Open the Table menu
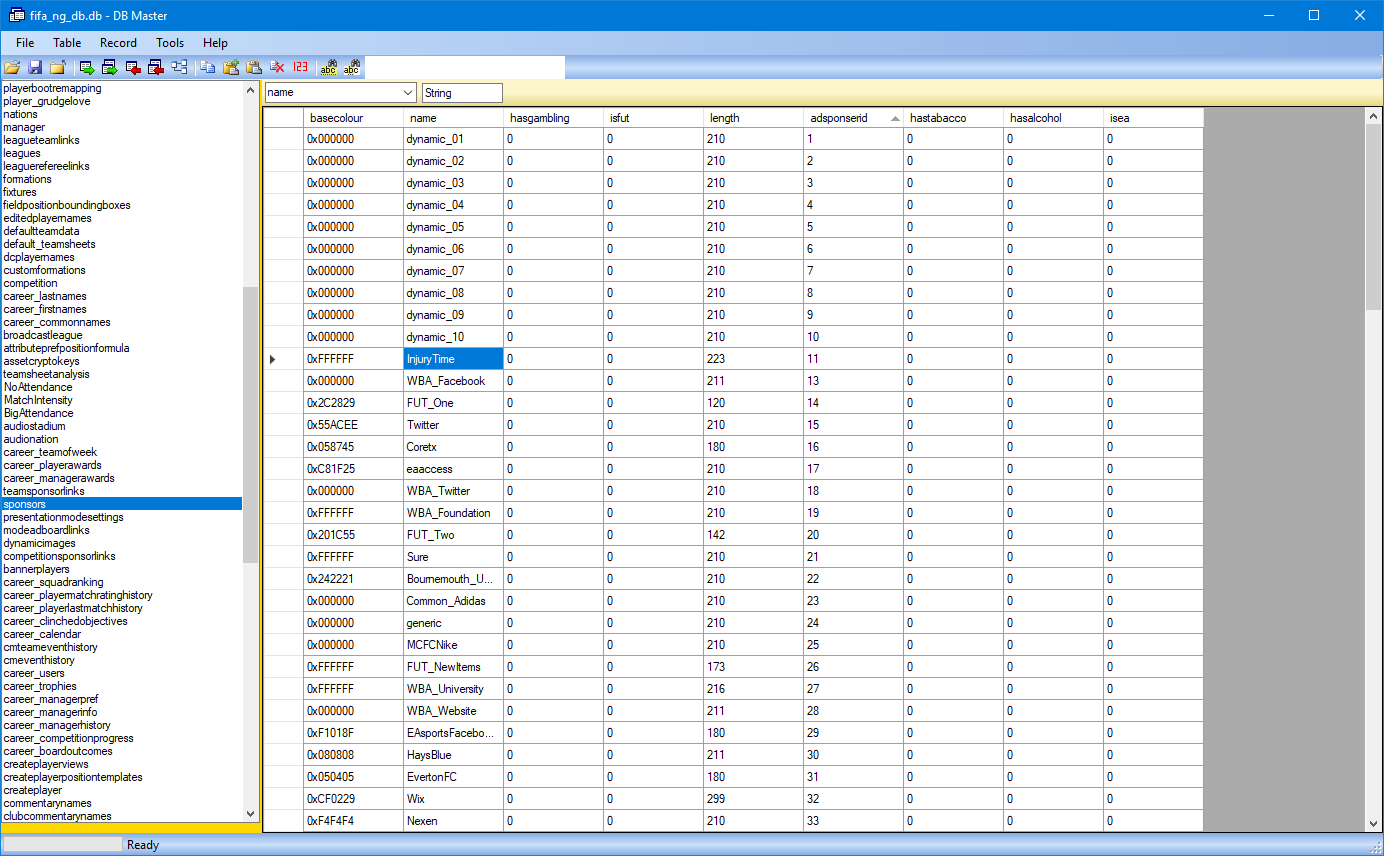1384x856 pixels. [67, 43]
